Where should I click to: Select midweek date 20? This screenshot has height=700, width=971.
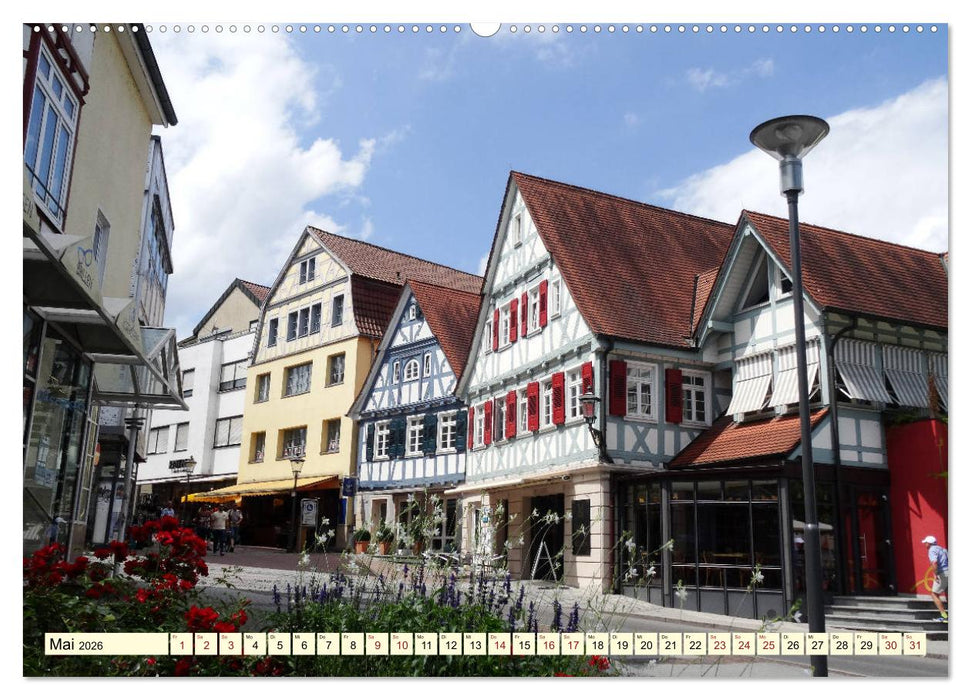pos(646,646)
